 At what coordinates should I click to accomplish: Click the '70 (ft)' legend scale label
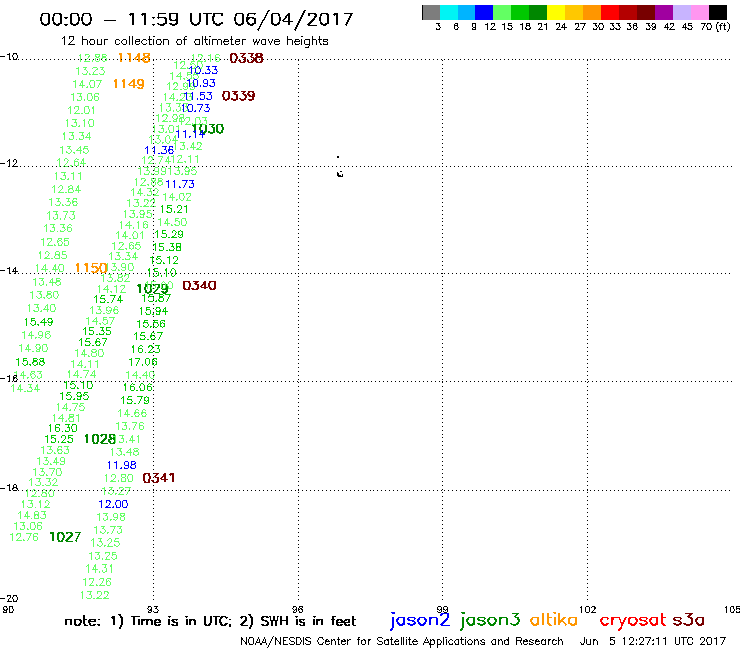[715, 27]
